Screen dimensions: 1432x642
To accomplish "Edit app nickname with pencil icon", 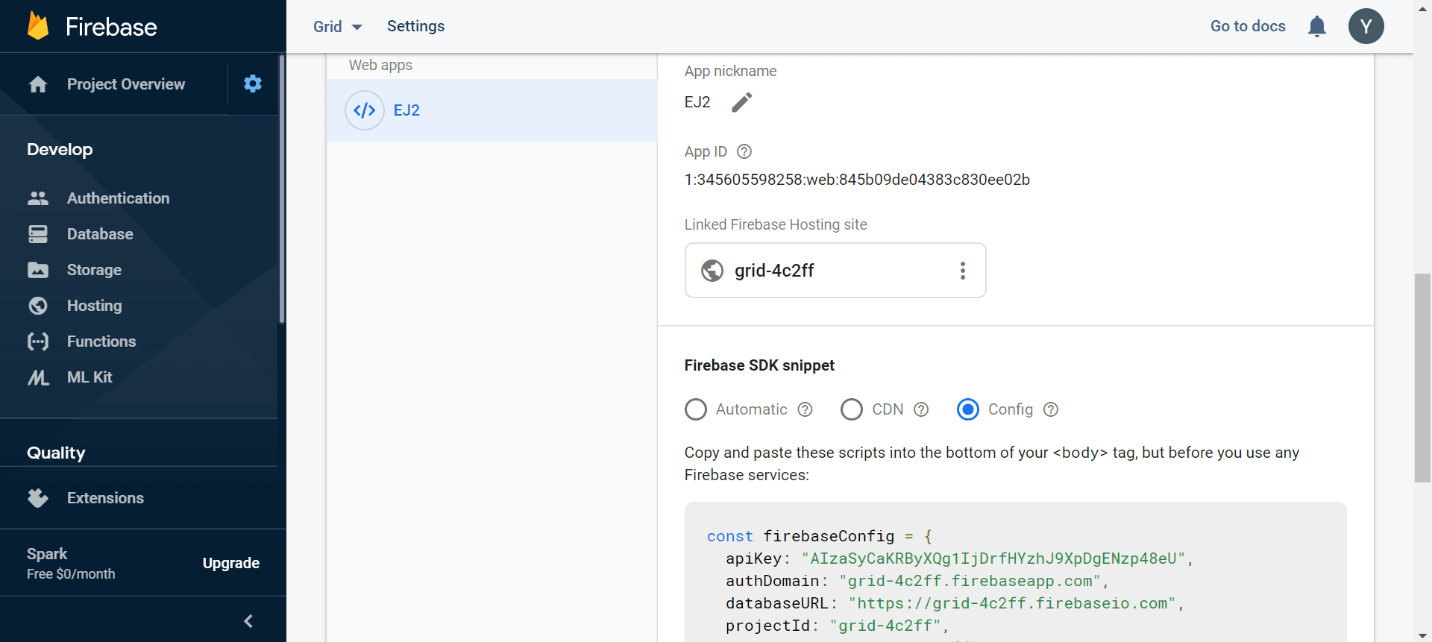I will tap(741, 102).
